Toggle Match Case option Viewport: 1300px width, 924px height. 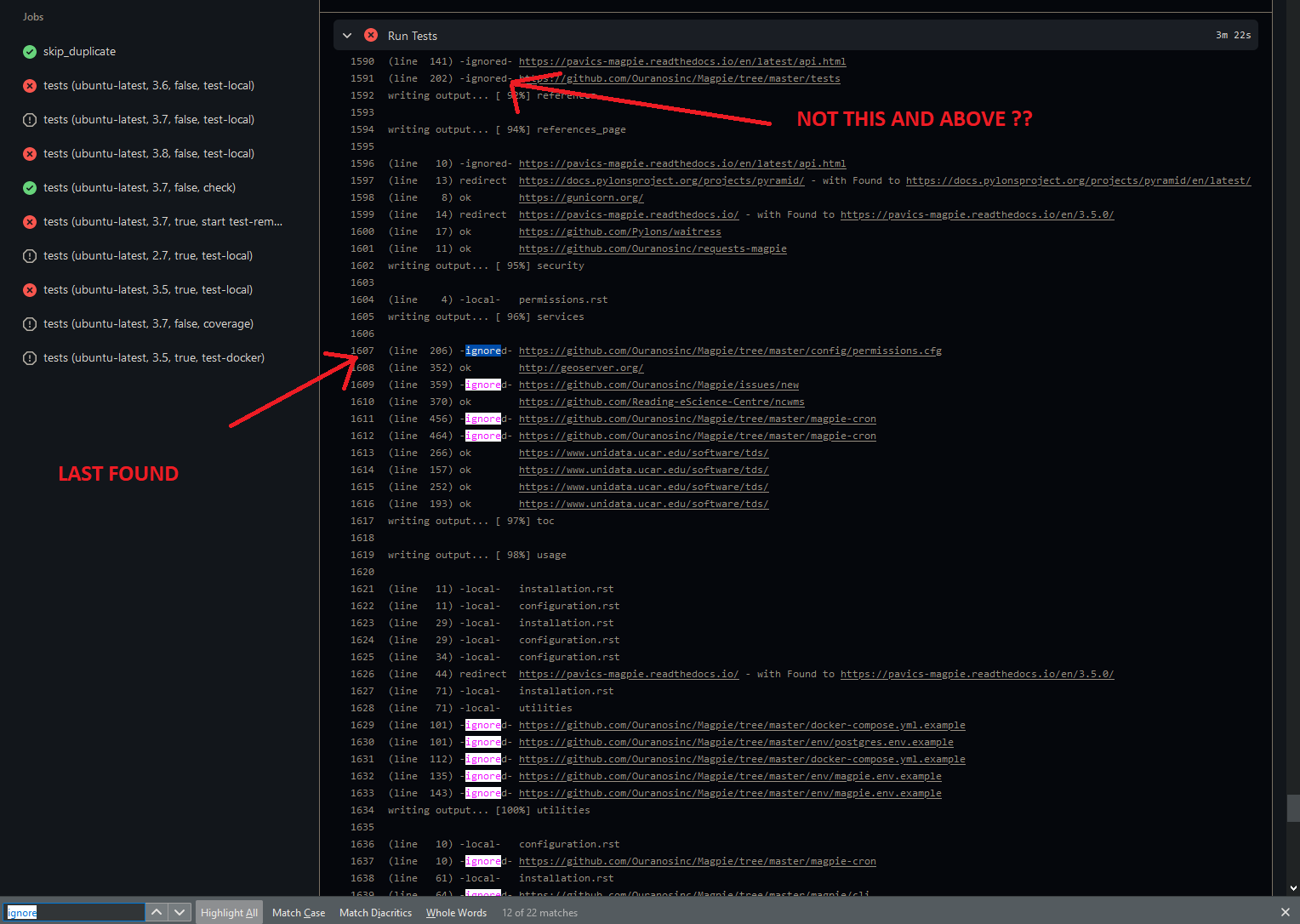(299, 912)
